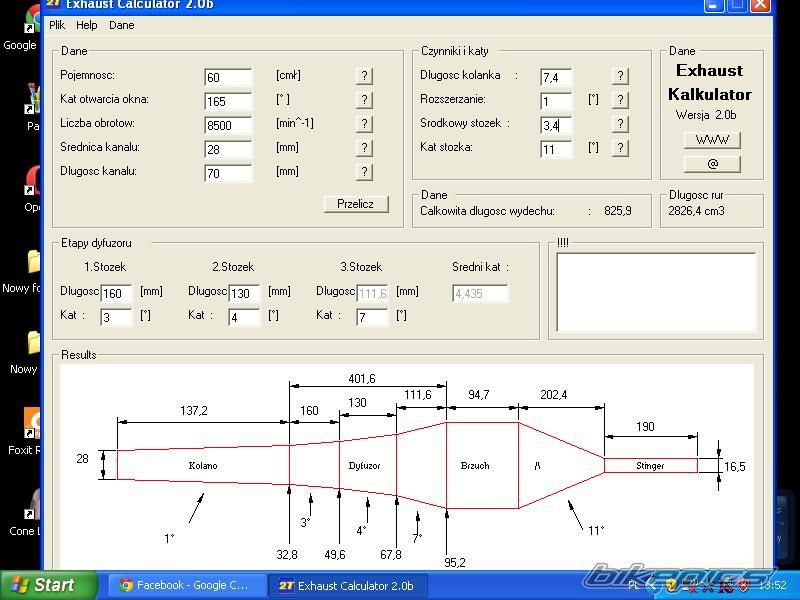Click the 401,6 dimension in the diagram
Viewport: 800px width, 600px height.
click(362, 379)
